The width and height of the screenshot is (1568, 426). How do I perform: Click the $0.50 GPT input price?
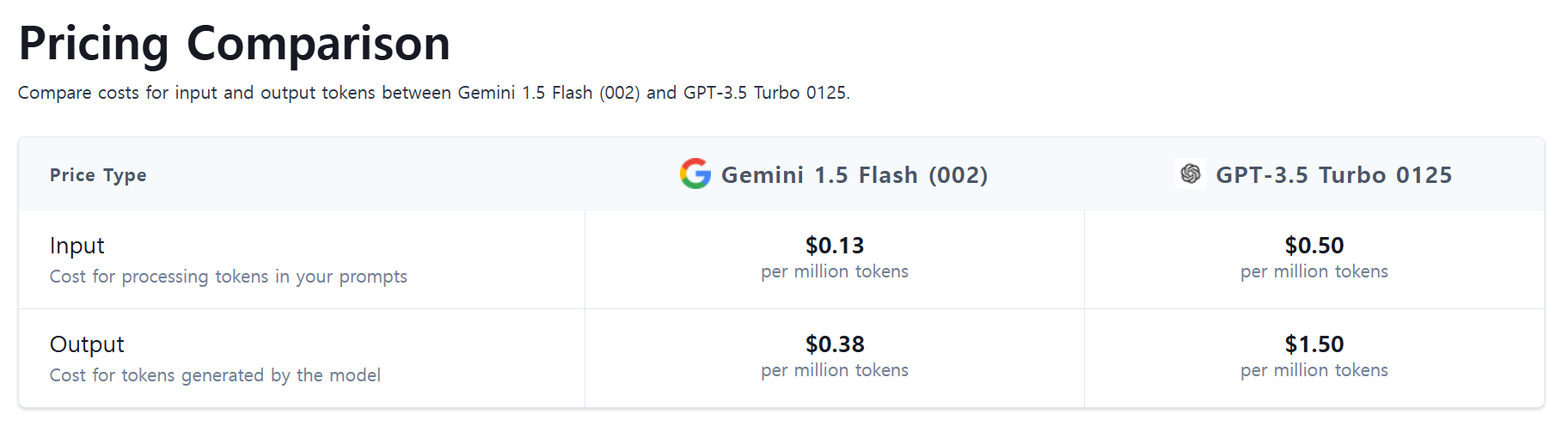[x=1314, y=246]
